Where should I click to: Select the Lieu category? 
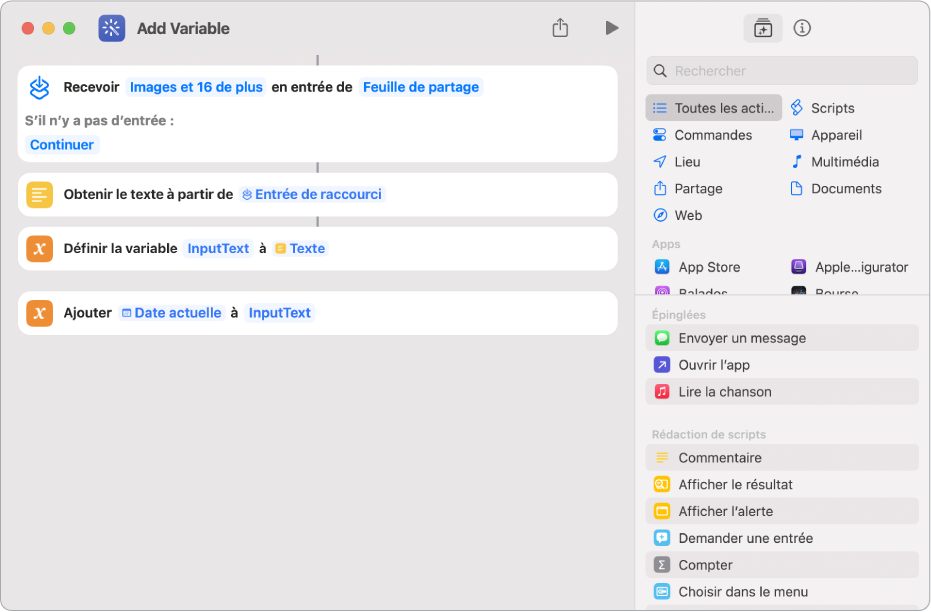(x=677, y=161)
